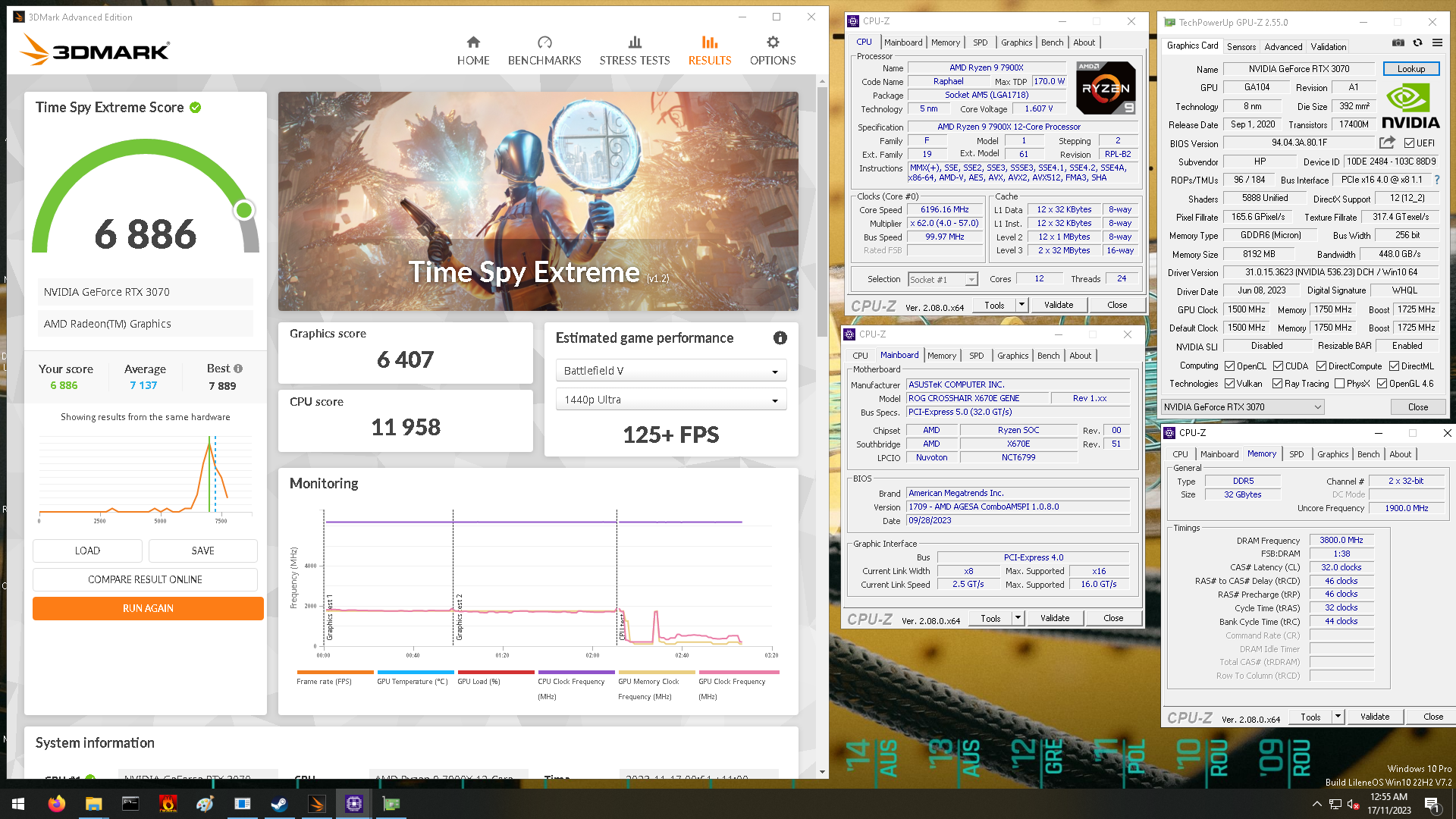Toggle the OpenCL checkbox in GPU-Z
1456x819 pixels.
(x=1230, y=366)
